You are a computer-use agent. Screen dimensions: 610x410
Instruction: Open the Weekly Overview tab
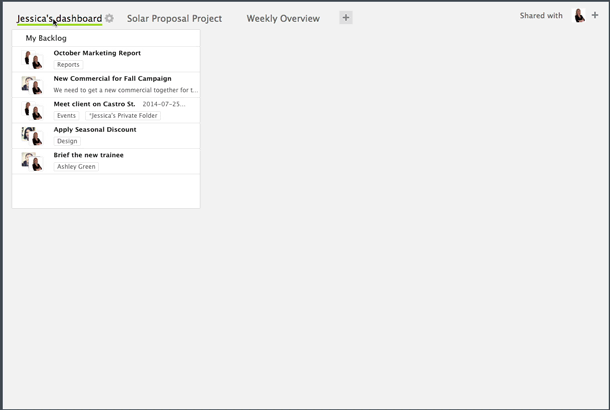pos(283,18)
